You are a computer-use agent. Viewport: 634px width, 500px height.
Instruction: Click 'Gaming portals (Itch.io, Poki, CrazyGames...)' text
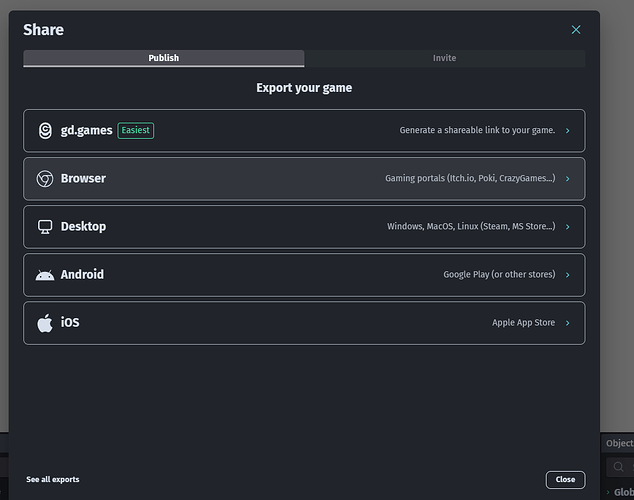pyautogui.click(x=470, y=178)
